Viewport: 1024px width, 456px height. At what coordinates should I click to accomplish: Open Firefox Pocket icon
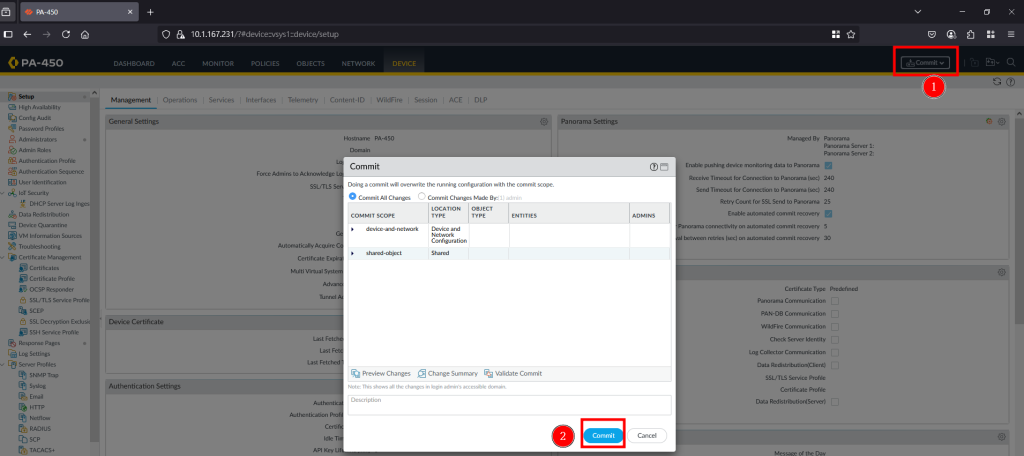(x=933, y=34)
